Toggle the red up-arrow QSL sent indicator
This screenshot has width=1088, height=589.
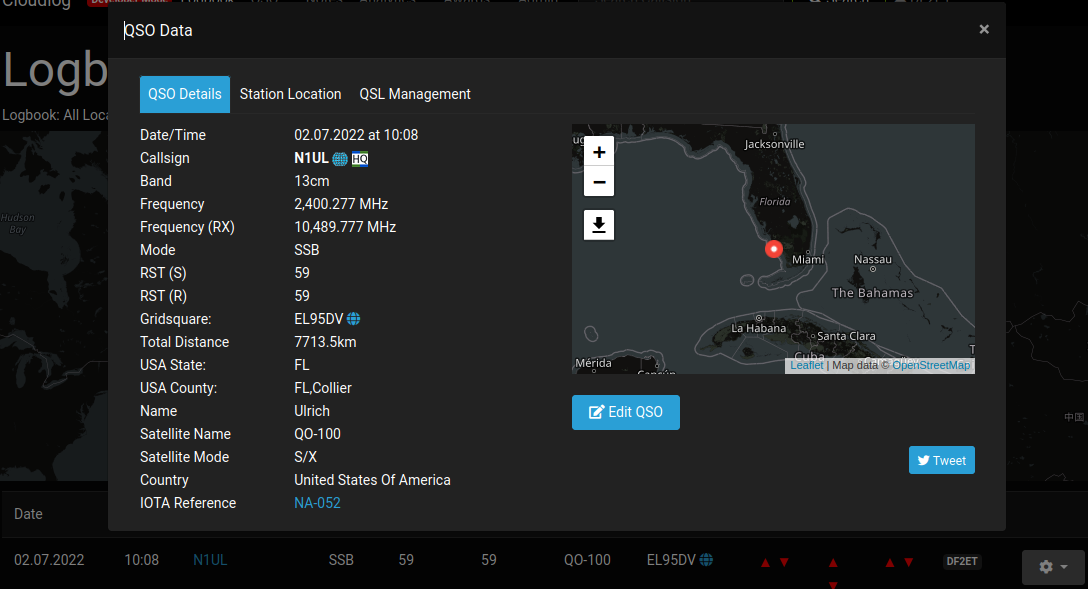coord(765,562)
